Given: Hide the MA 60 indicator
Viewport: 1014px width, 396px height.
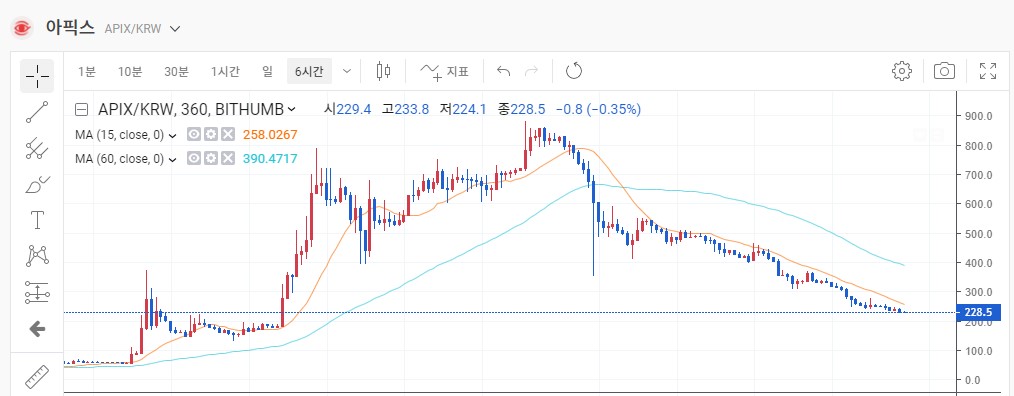Looking at the screenshot, I should 193,159.
